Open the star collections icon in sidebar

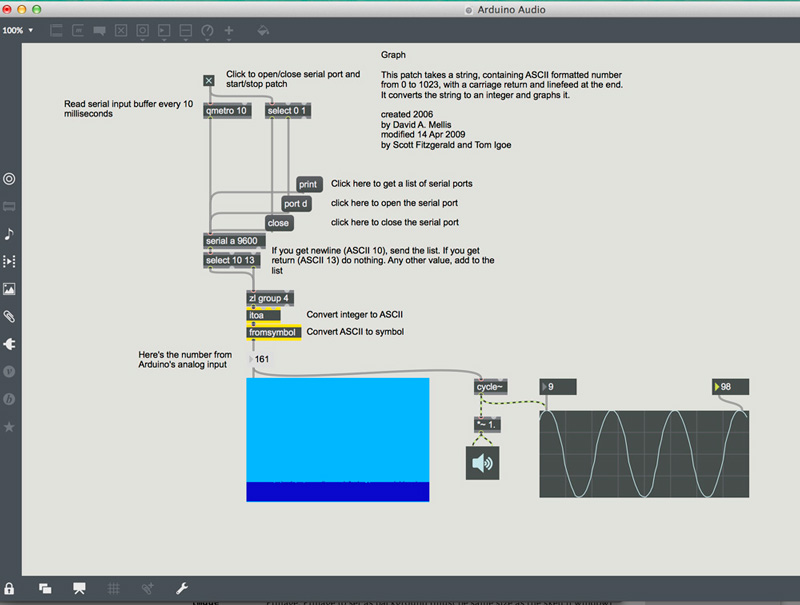[9, 427]
